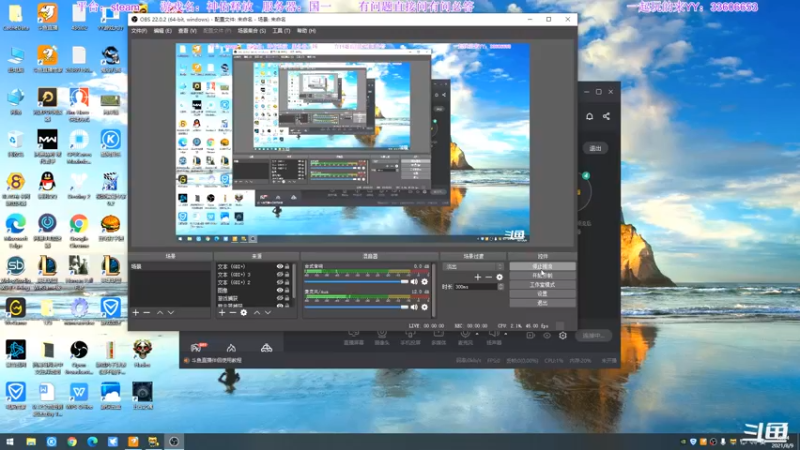800x450 pixels.
Task: Lock the 文本 (GDI+) 3 source
Action: click(287, 274)
